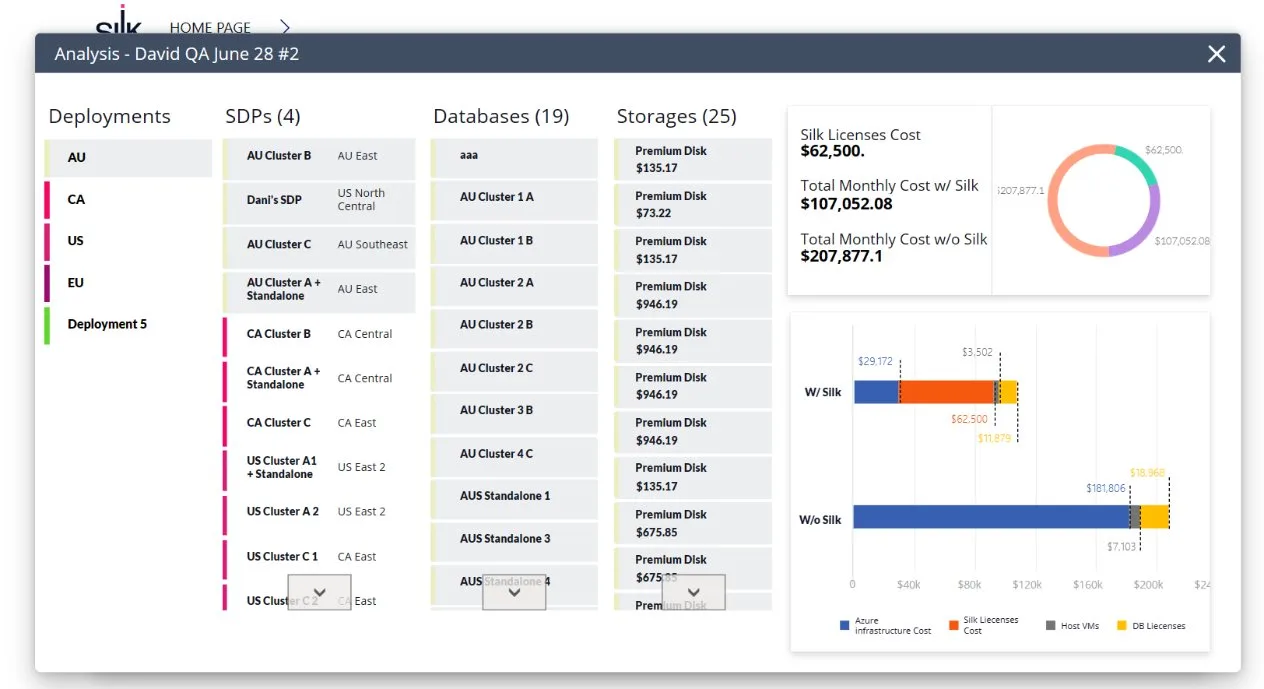Select Dani's SDP in US North Central

[318, 201]
